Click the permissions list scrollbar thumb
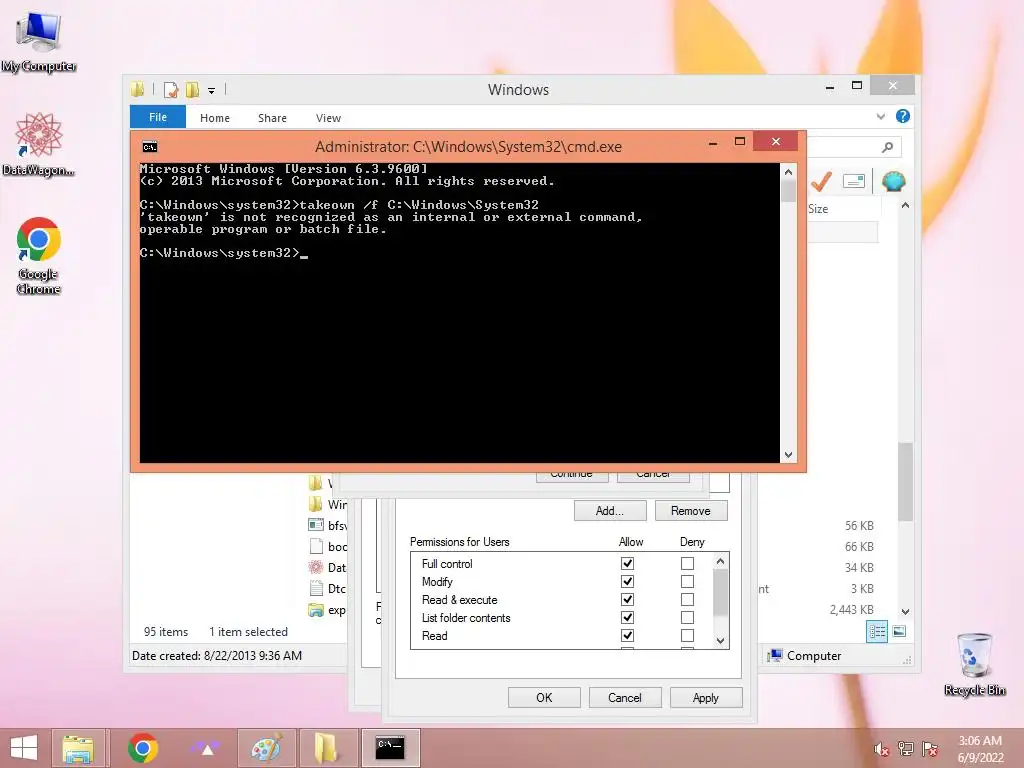This screenshot has width=1024, height=768. tap(720, 593)
